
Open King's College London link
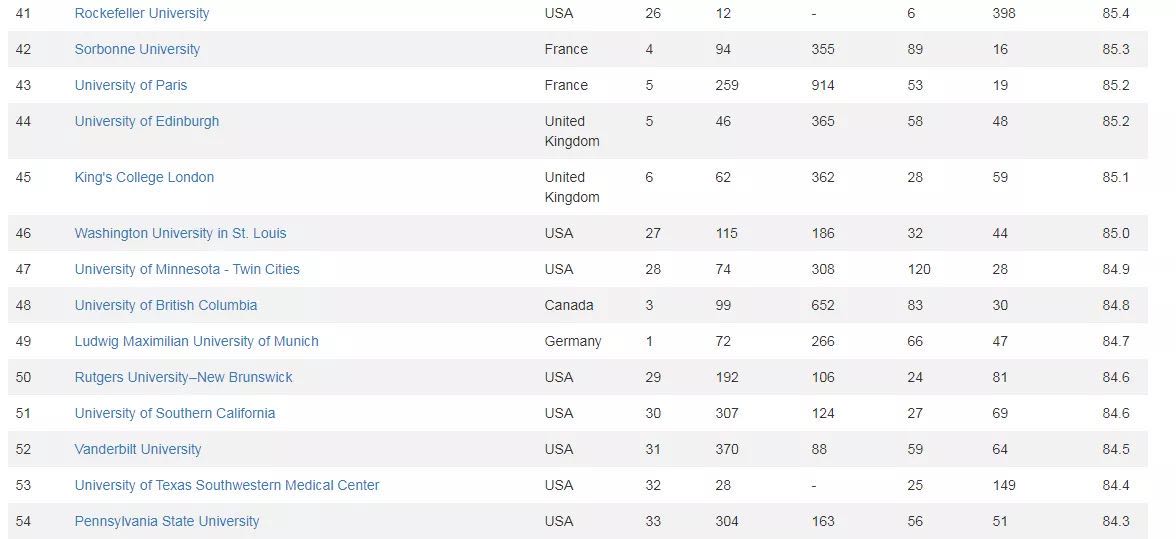pyautogui.click(x=144, y=177)
